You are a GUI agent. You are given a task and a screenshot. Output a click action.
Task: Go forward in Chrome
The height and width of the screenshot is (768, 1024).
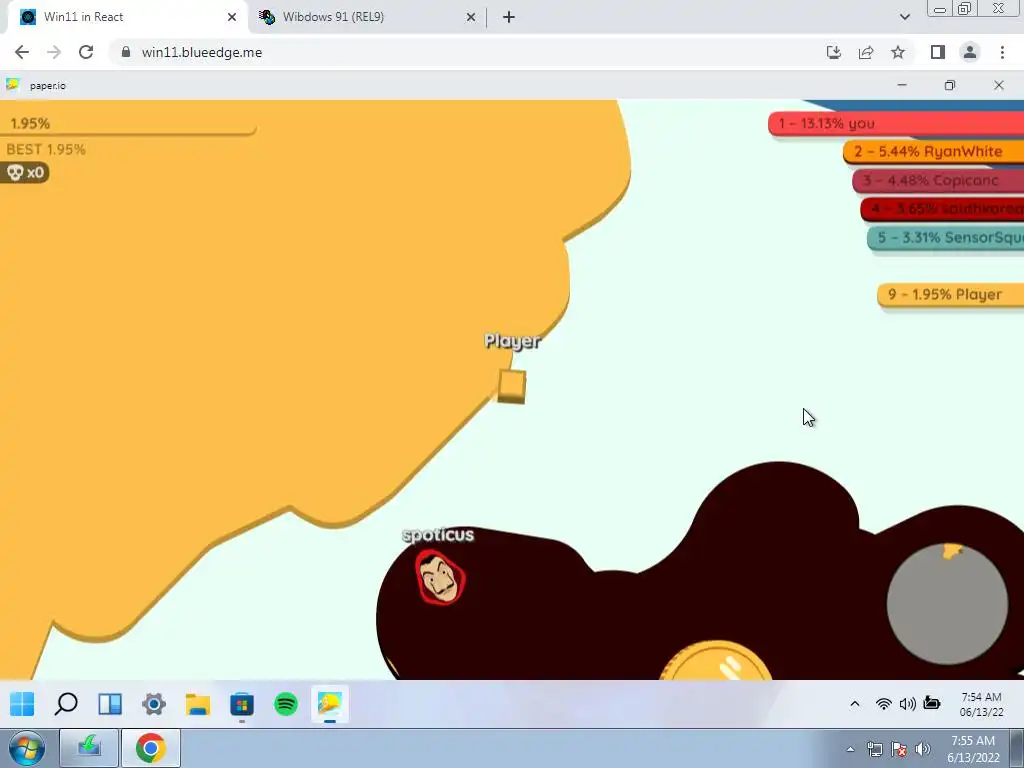(x=54, y=52)
